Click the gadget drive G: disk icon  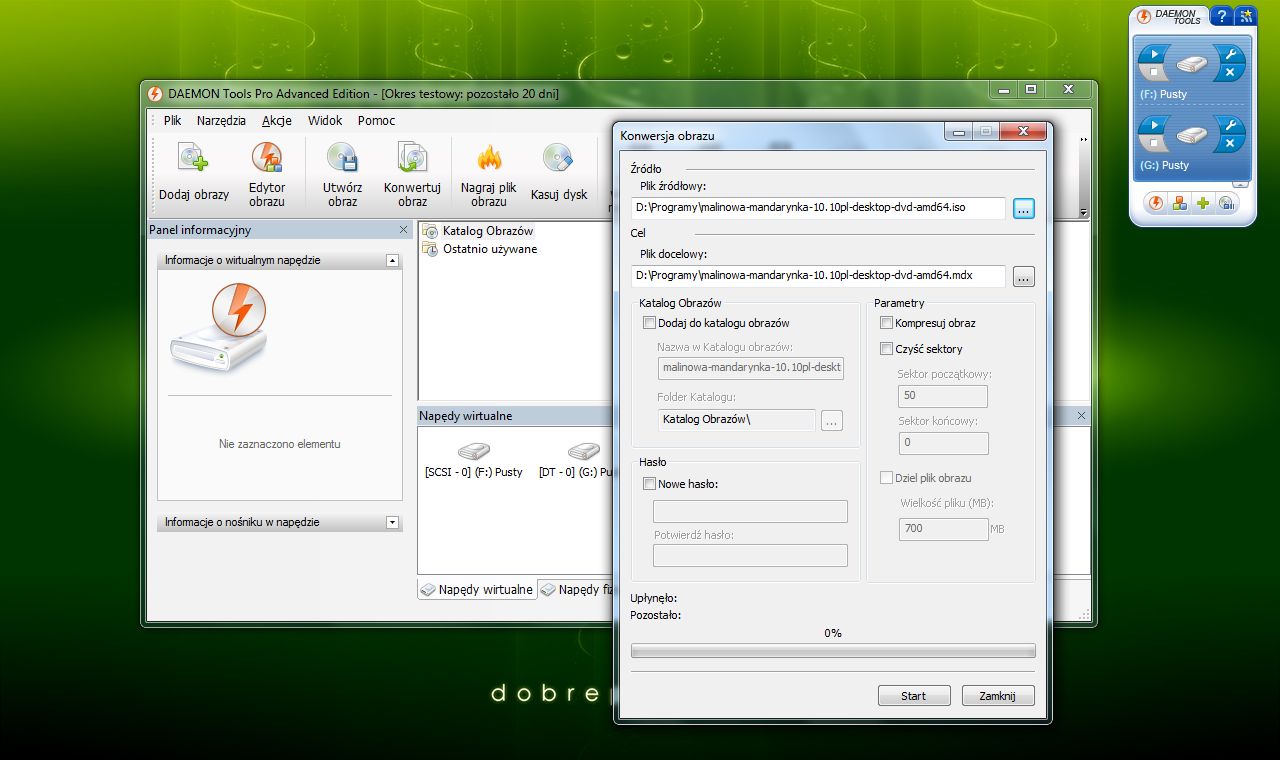coord(1191,135)
